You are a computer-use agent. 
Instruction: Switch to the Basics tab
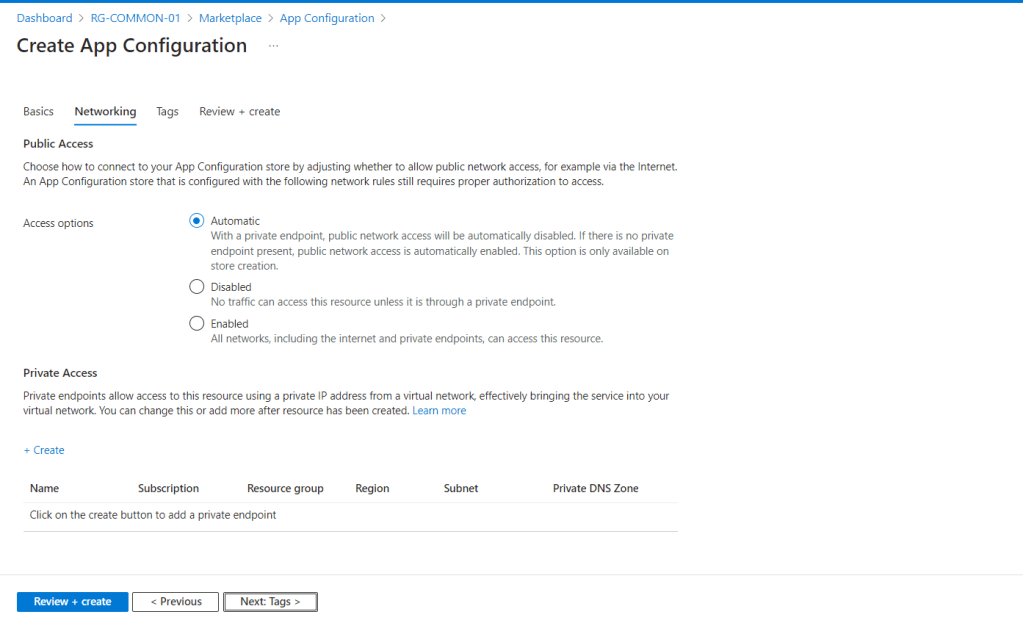tap(38, 111)
